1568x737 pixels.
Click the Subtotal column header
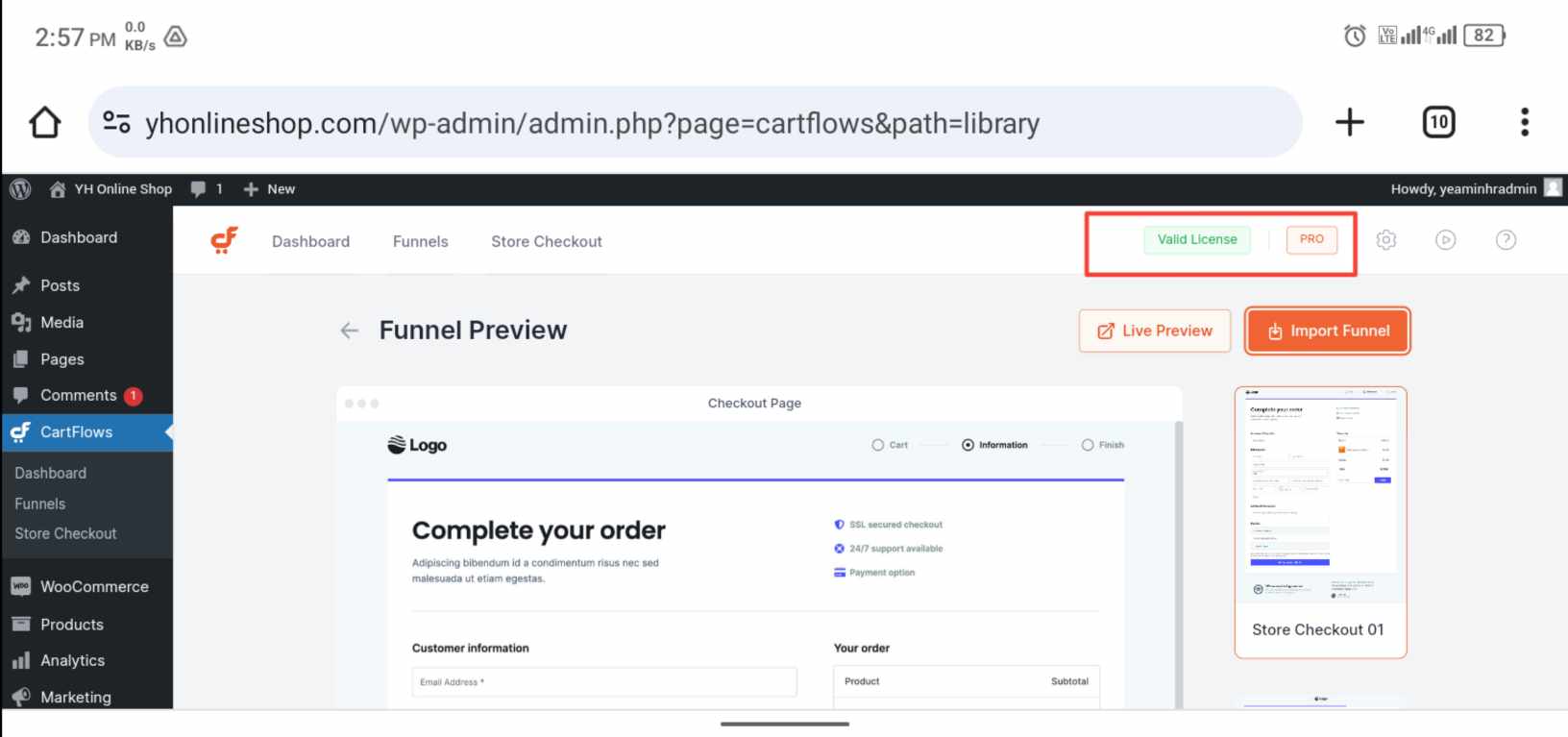[1069, 681]
